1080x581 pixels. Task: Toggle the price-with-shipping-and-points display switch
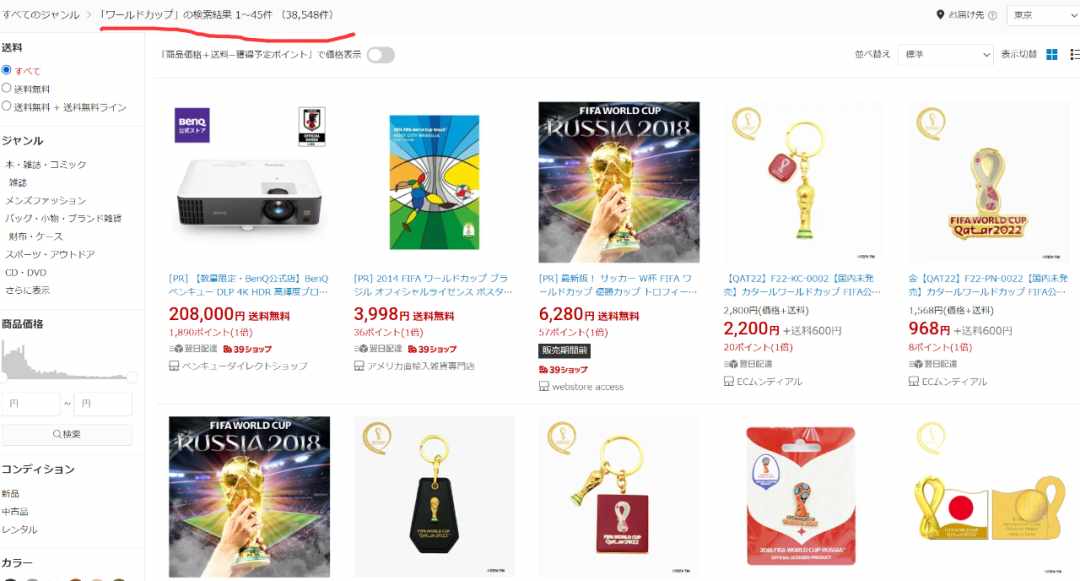(x=380, y=55)
